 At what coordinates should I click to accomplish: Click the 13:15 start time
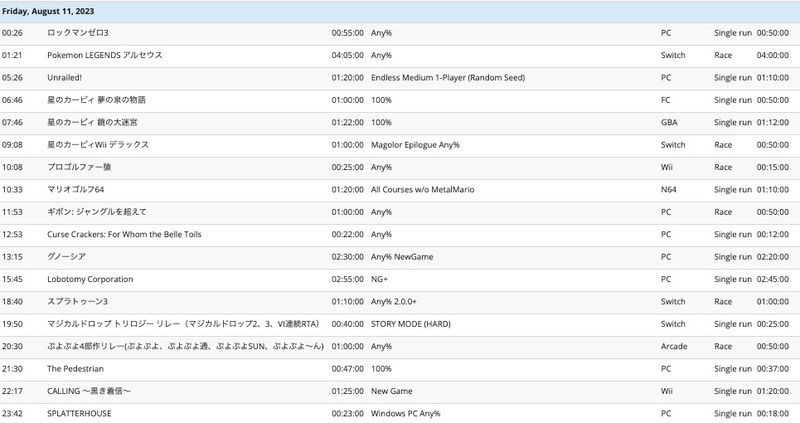pyautogui.click(x=12, y=257)
